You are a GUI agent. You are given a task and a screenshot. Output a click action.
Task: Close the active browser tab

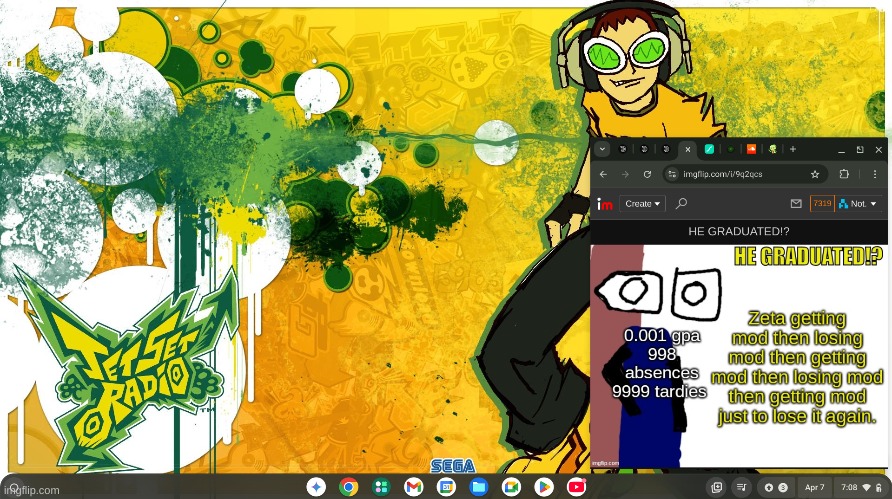pos(688,149)
